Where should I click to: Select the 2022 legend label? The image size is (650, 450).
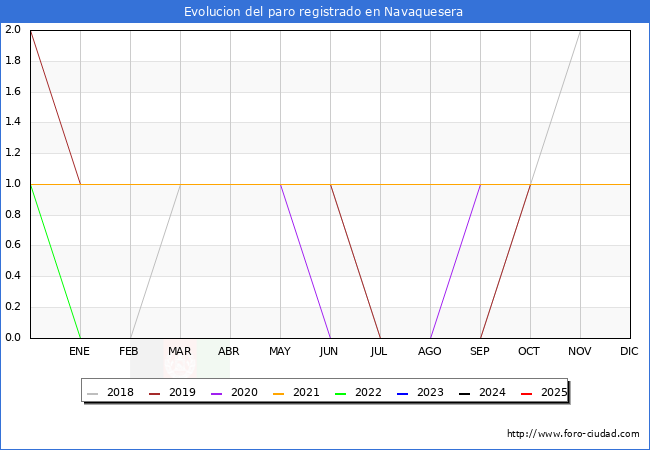[368, 392]
